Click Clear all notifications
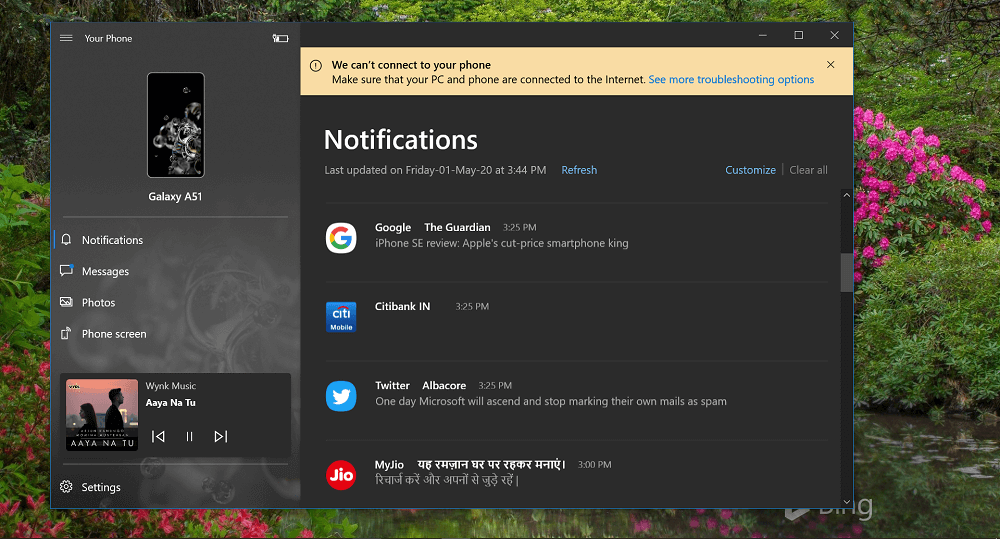This screenshot has width=1000, height=539. click(x=808, y=170)
